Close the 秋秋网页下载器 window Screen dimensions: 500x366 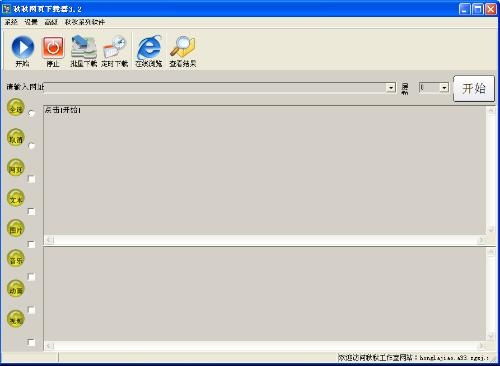pos(491,9)
